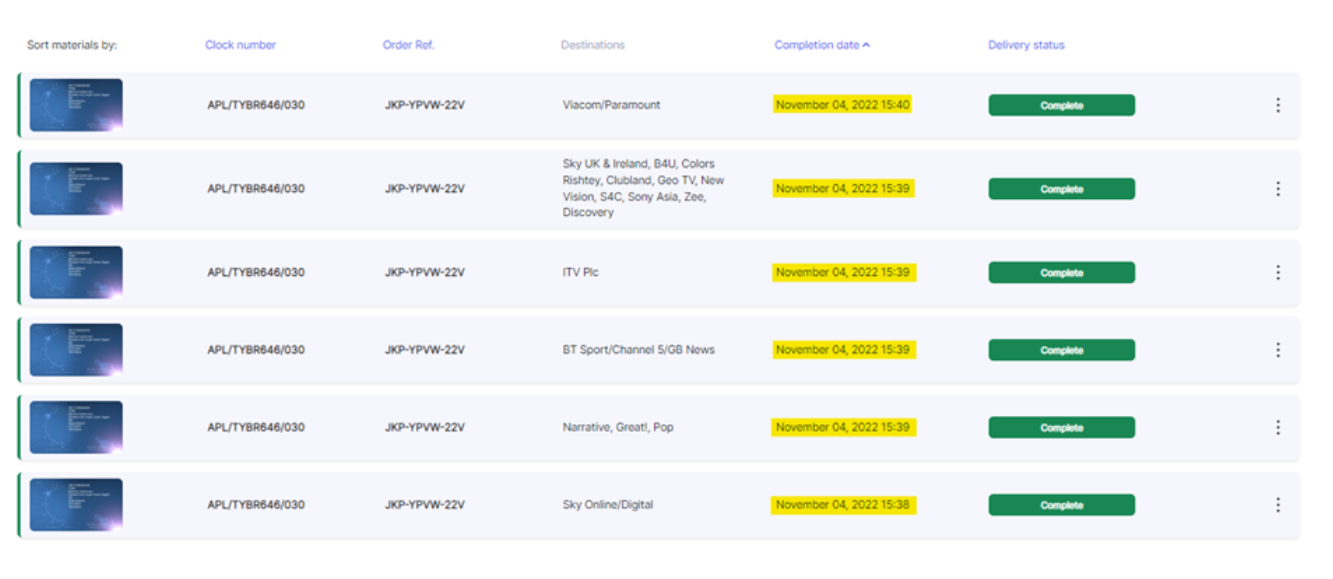
Task: Select Sky UK & Ireland, B4U destinations list
Action: 643,188
